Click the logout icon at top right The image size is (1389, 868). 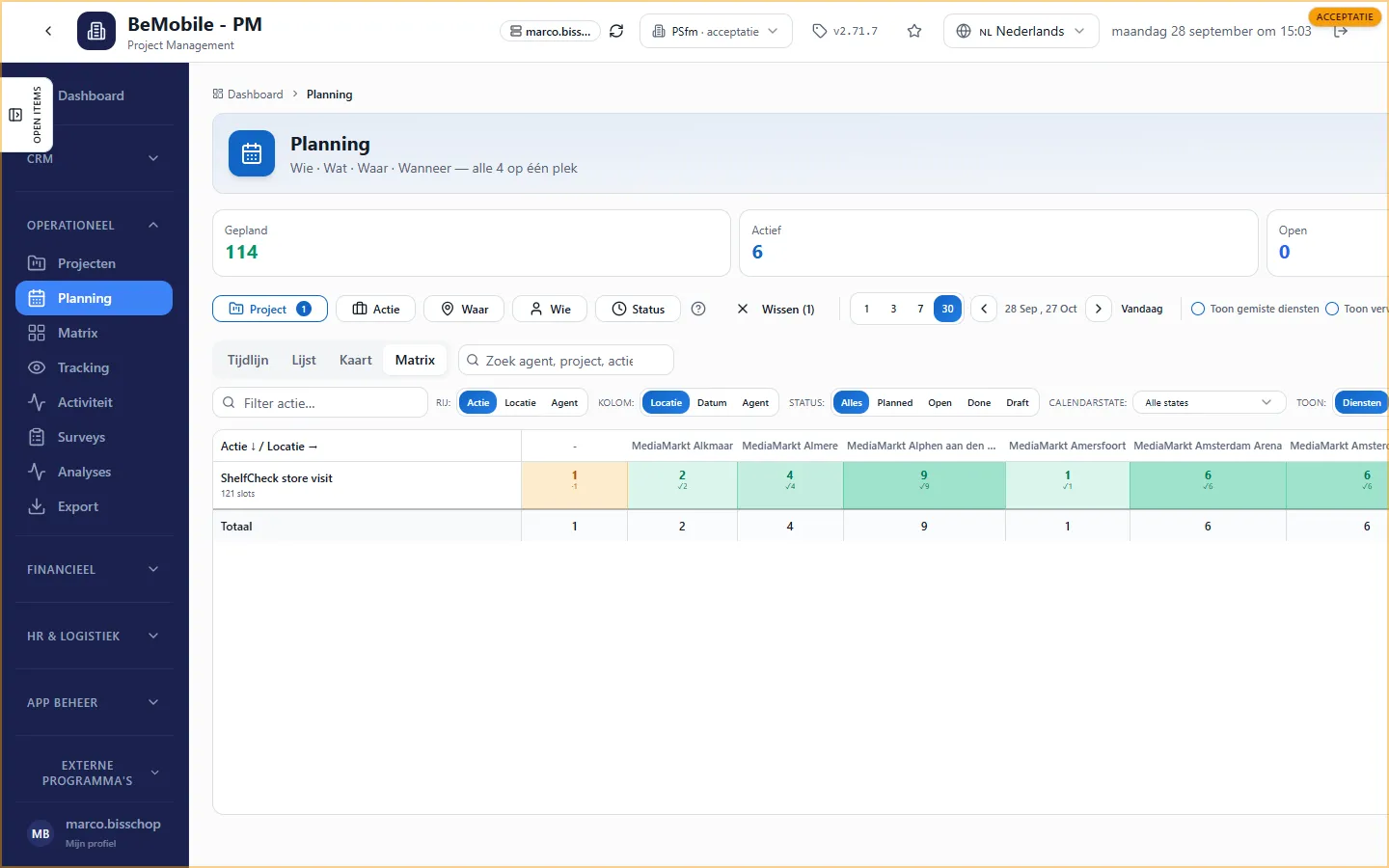pos(1341,32)
